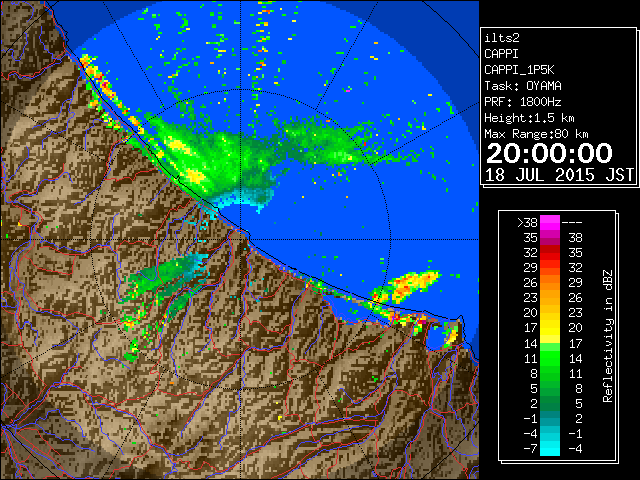The image size is (640, 480).
Task: Click the 'Task: OYAMA' line
Action: [x=523, y=86]
